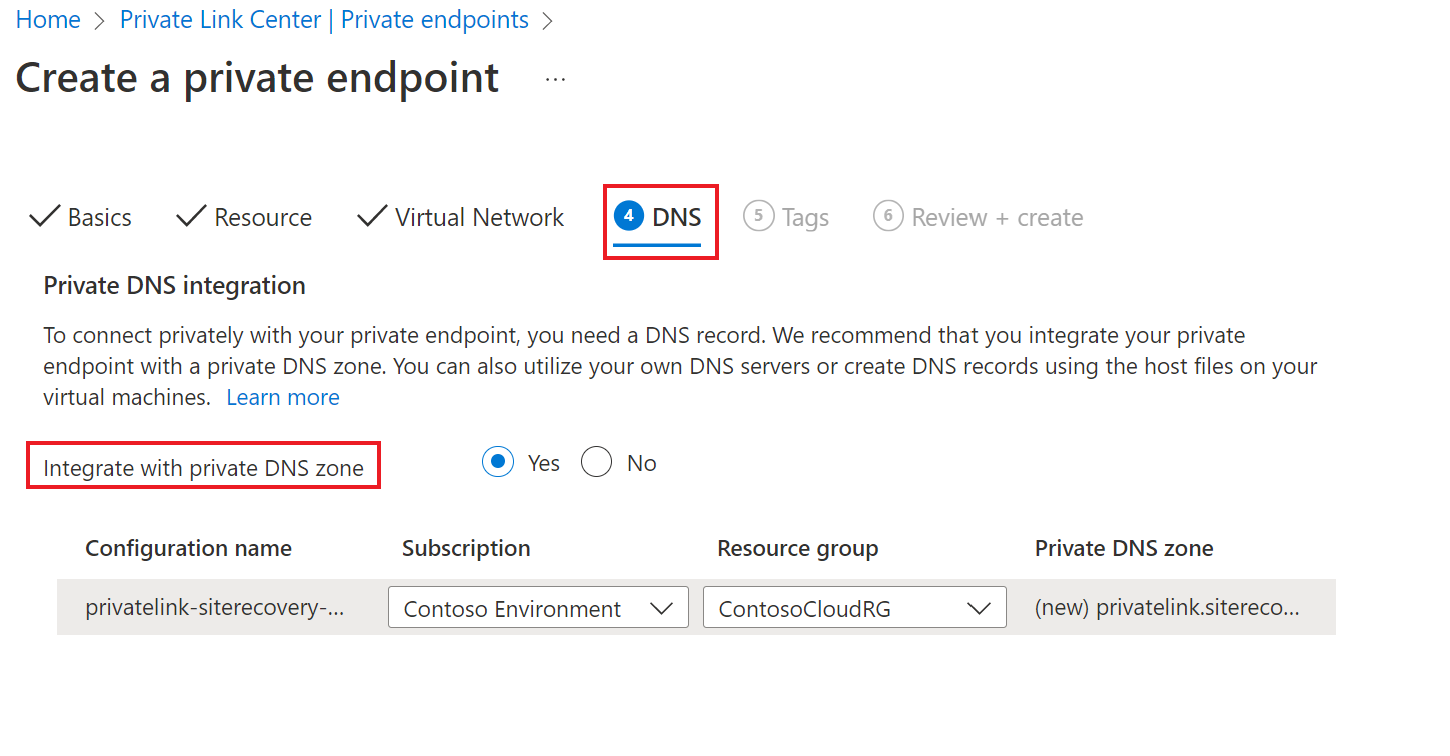The height and width of the screenshot is (756, 1450).
Task: Select the No radio button
Action: pyautogui.click(x=597, y=461)
